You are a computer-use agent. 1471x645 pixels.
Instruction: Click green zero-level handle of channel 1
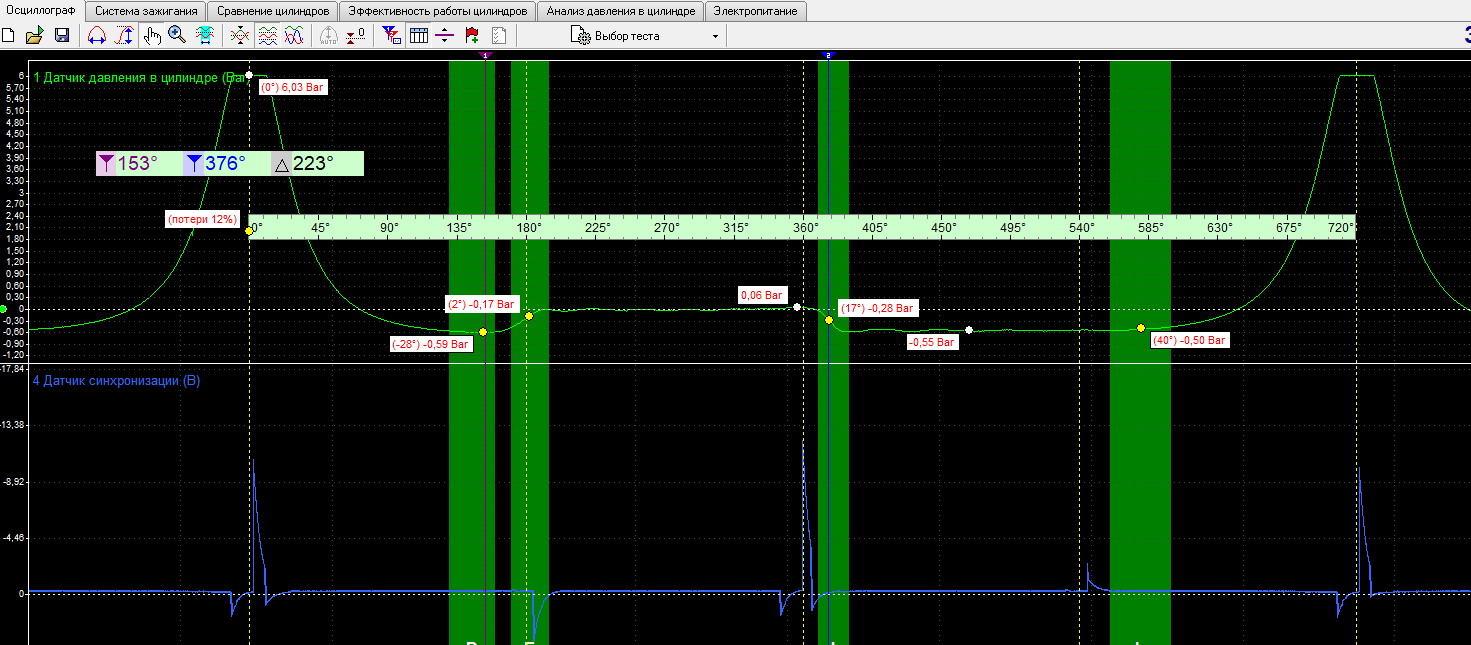click(3, 309)
